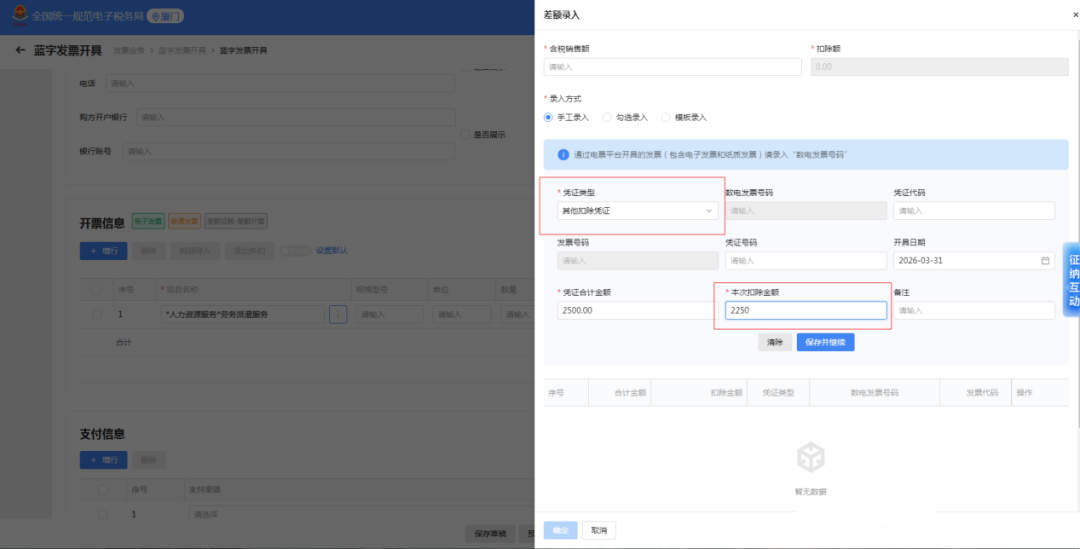Select 手工录入 radio option

(x=548, y=118)
